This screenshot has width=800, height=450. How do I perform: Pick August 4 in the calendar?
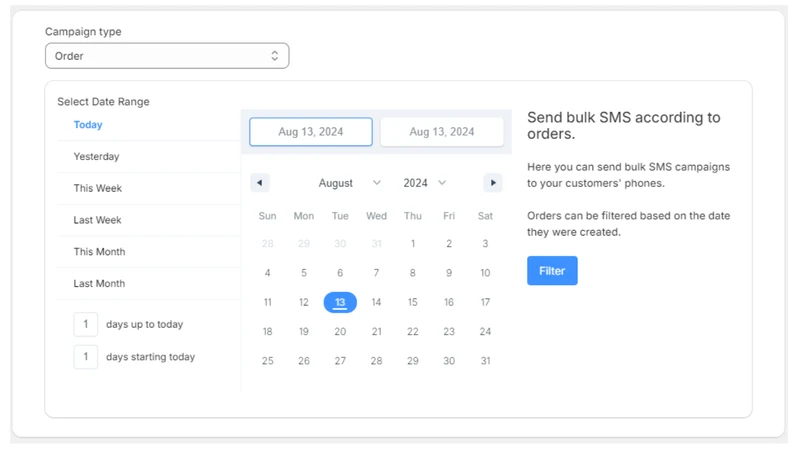coord(267,273)
